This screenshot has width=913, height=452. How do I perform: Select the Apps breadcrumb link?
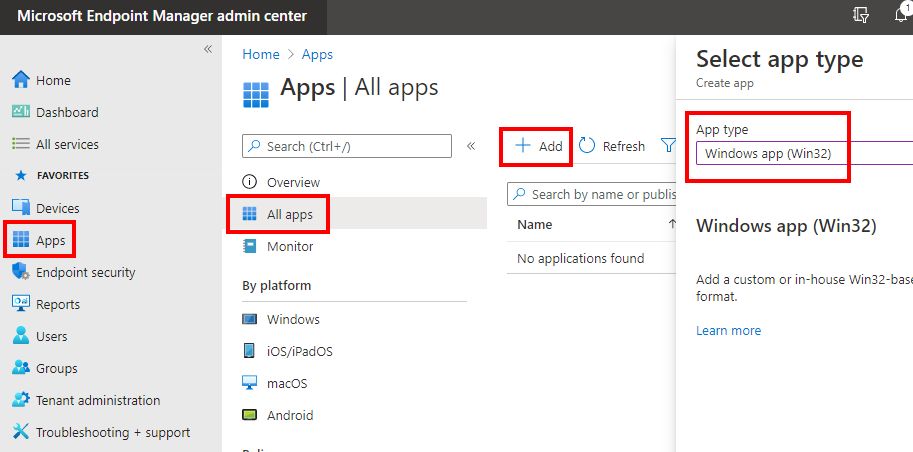pyautogui.click(x=317, y=54)
